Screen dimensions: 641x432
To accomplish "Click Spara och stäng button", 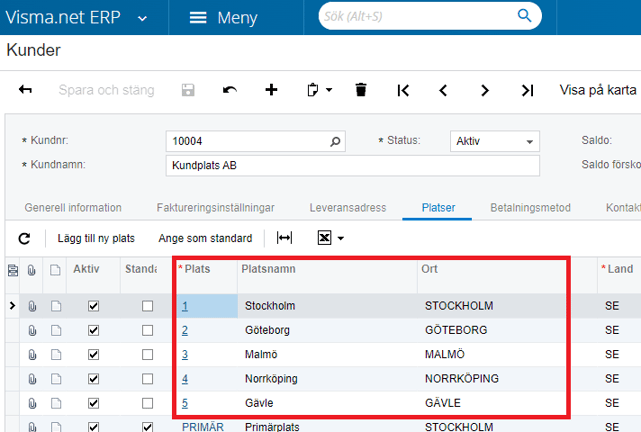I will pos(106,90).
